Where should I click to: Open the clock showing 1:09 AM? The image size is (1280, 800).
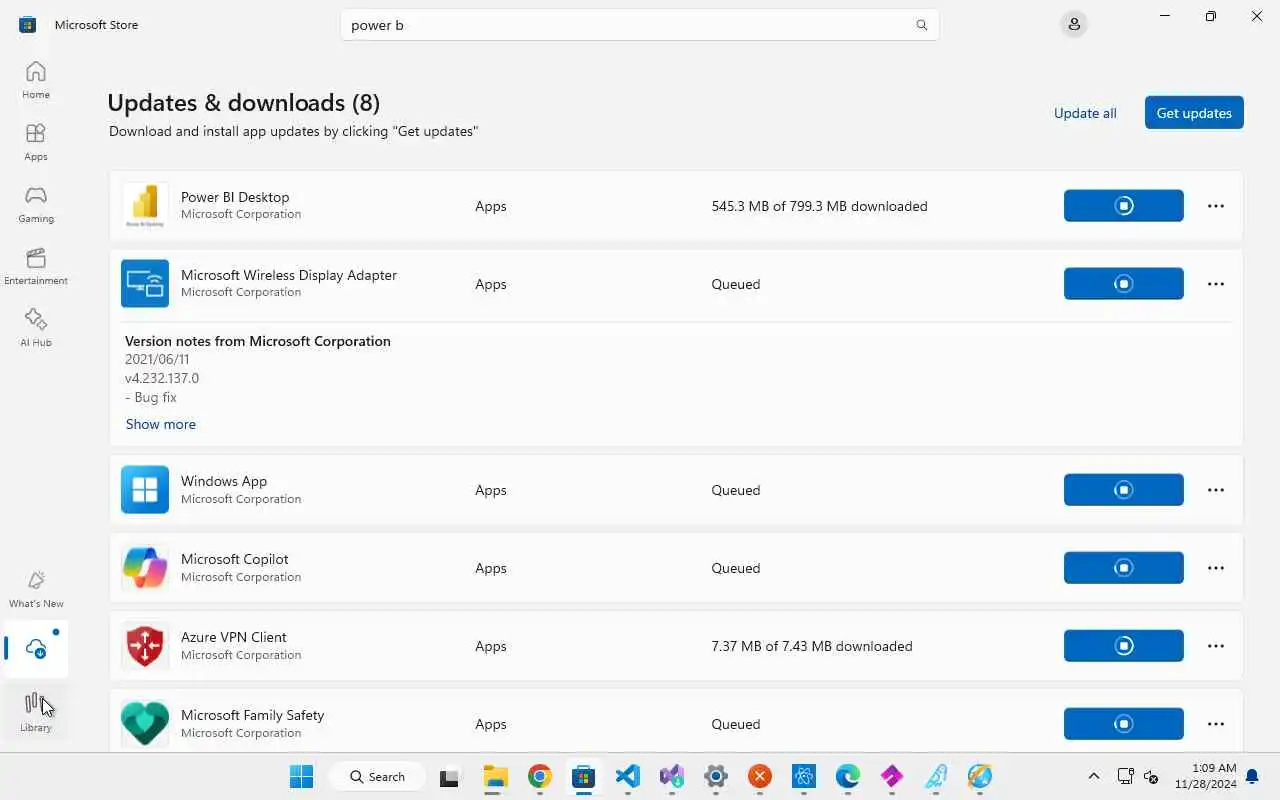(x=1205, y=776)
